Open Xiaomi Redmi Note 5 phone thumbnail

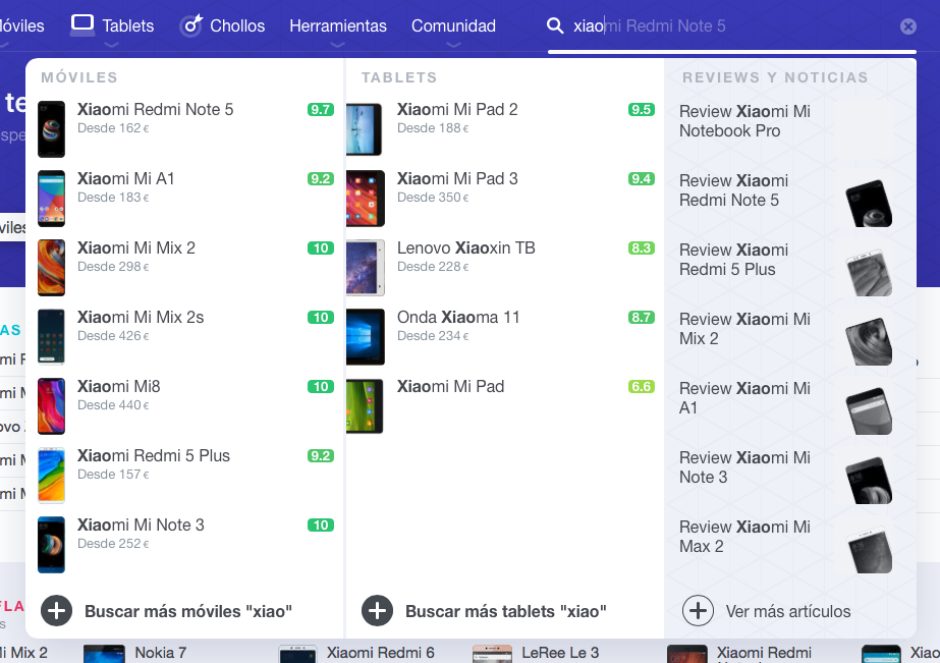click(x=52, y=129)
